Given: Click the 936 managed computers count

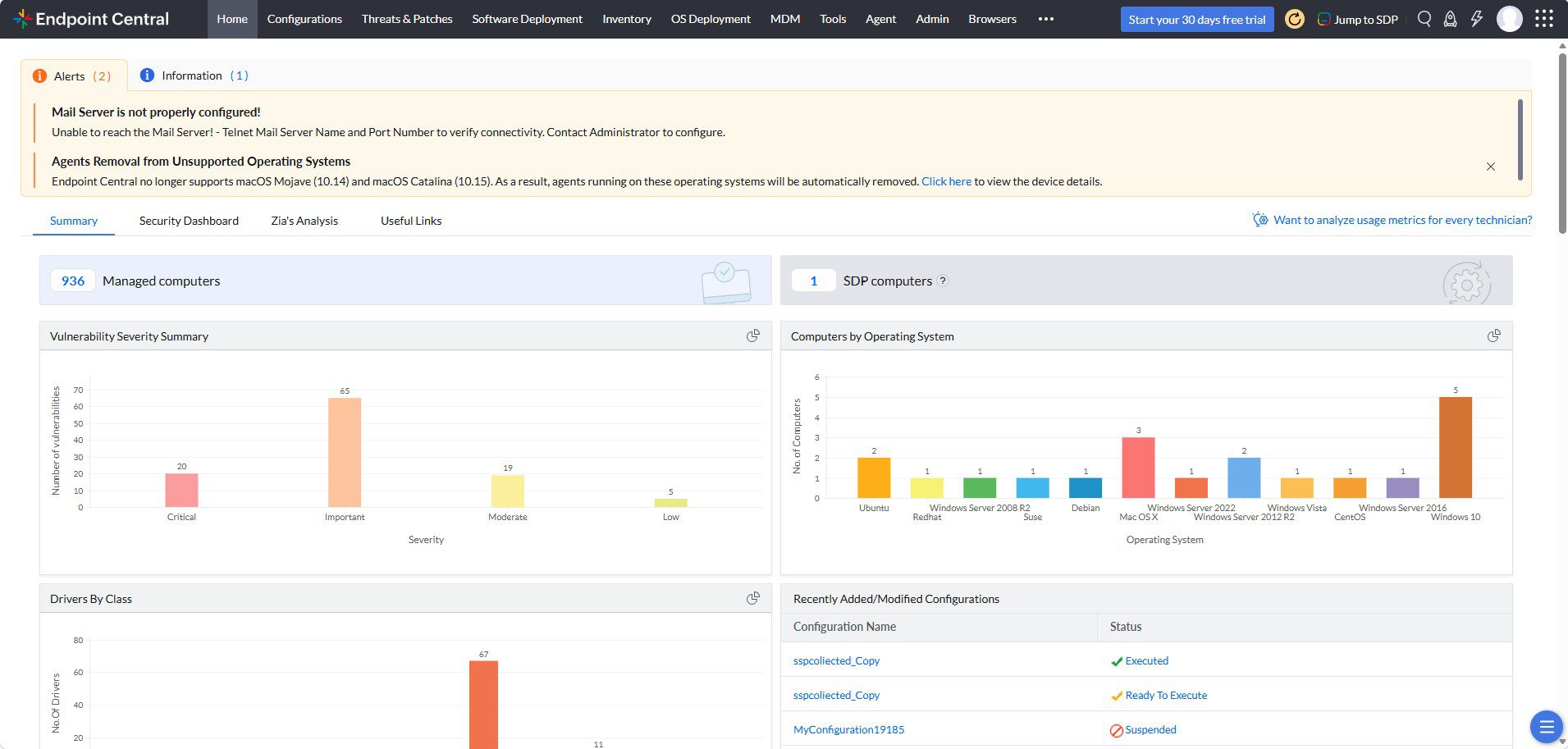Looking at the screenshot, I should pyautogui.click(x=73, y=281).
